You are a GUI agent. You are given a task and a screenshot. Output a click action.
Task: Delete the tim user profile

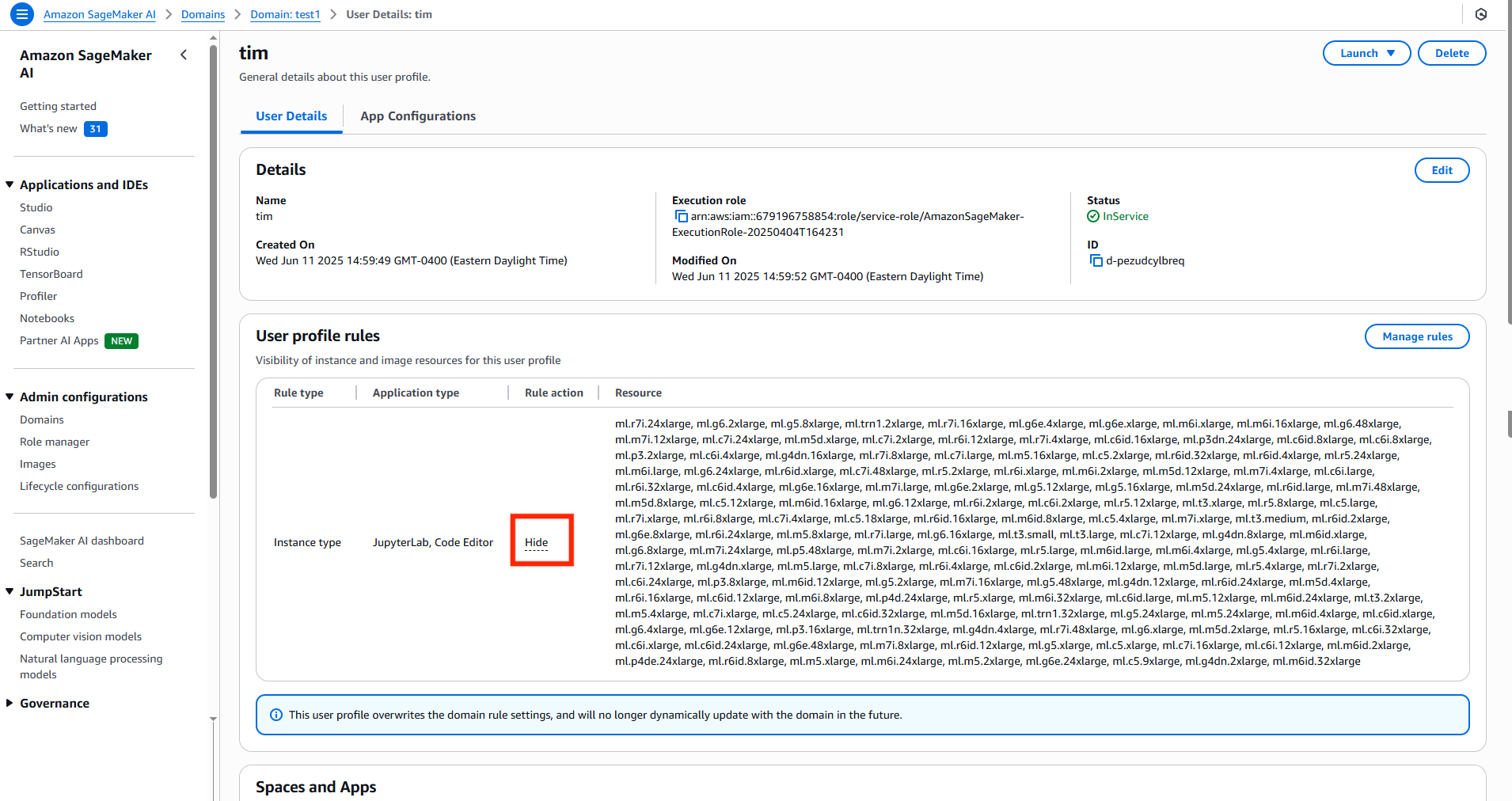click(x=1452, y=53)
